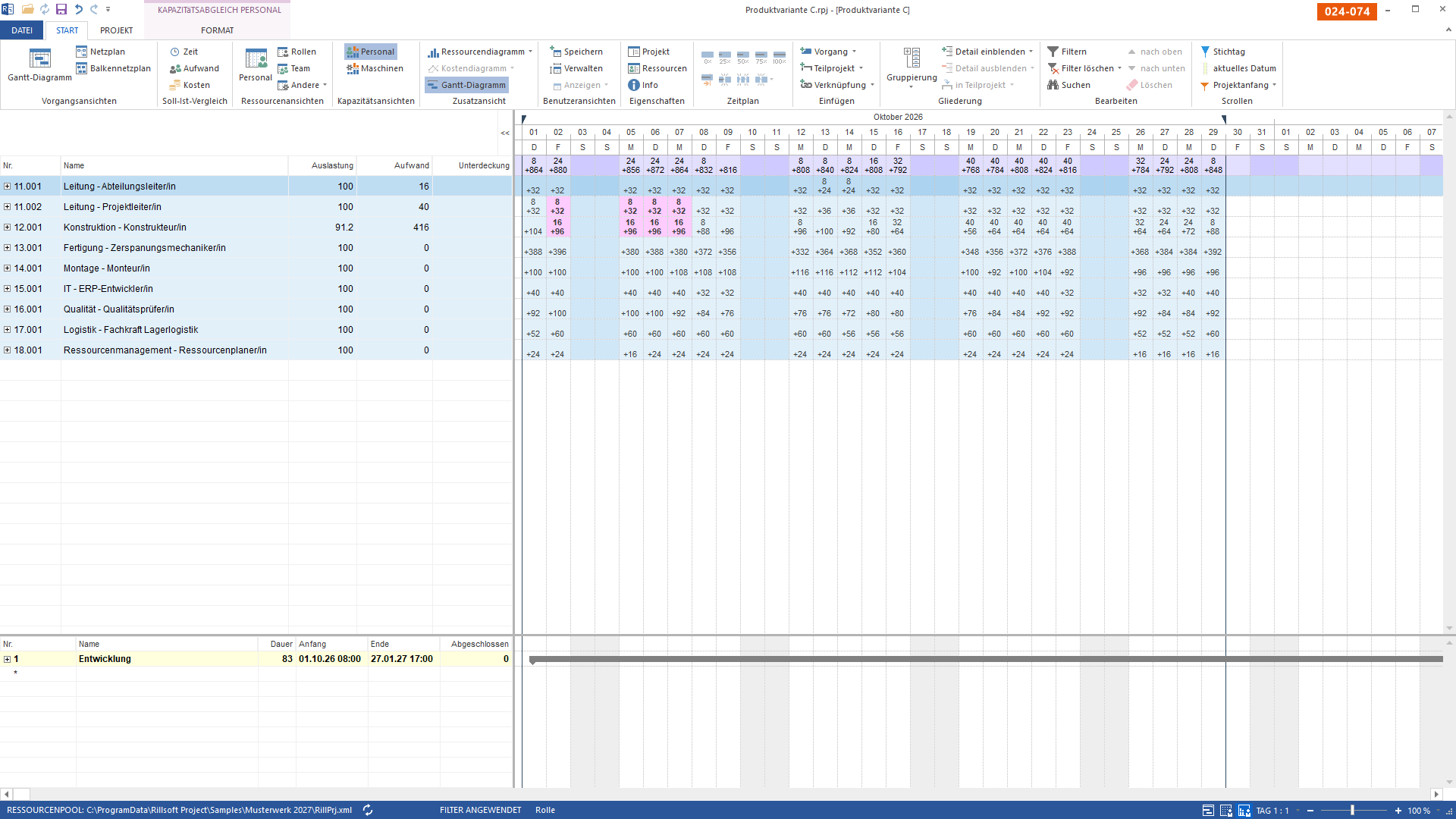This screenshot has height=819, width=1456.
Task: Open the Projektanfang dropdown arrow
Action: 1274,85
